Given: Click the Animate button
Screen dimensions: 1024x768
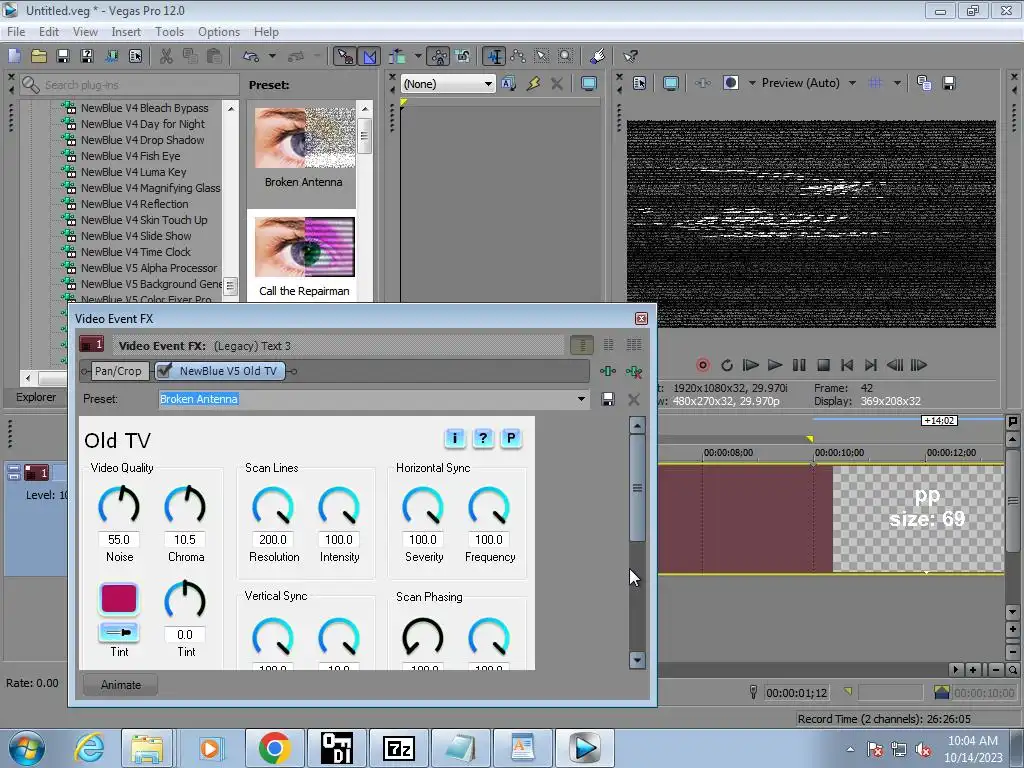Looking at the screenshot, I should pos(121,684).
